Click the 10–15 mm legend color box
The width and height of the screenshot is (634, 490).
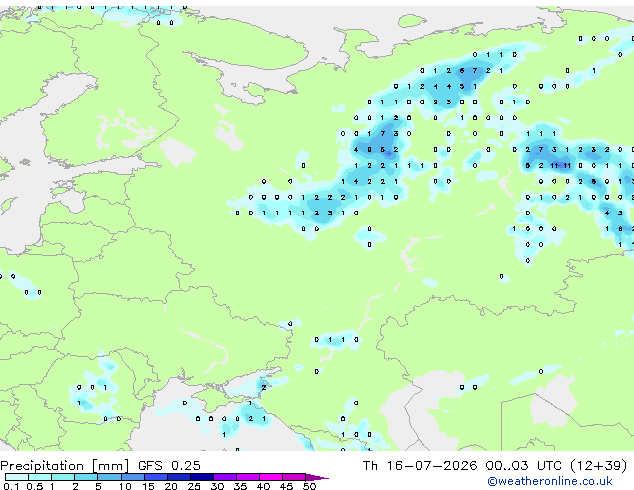(132, 477)
